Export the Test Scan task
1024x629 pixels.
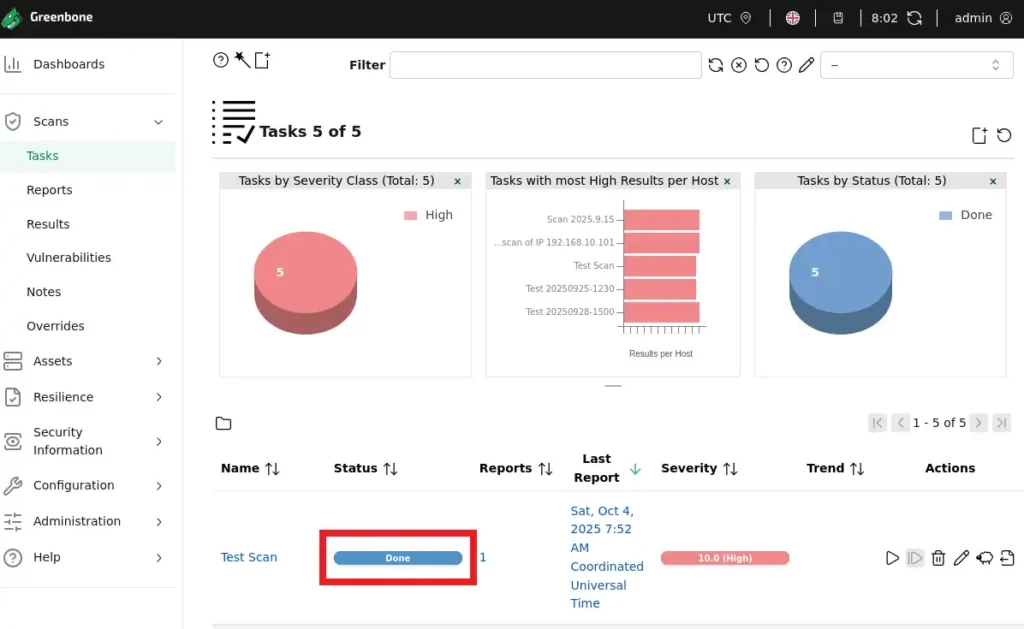click(1006, 558)
